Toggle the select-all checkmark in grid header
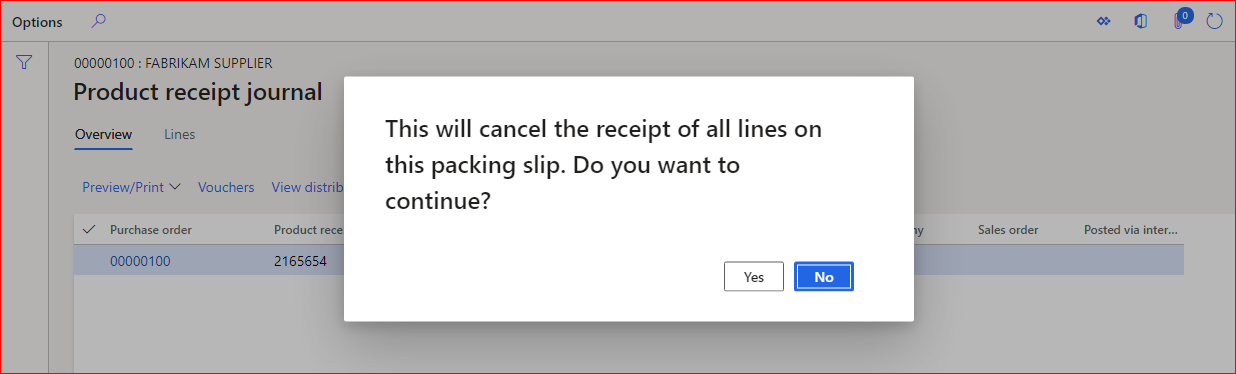 click(88, 230)
